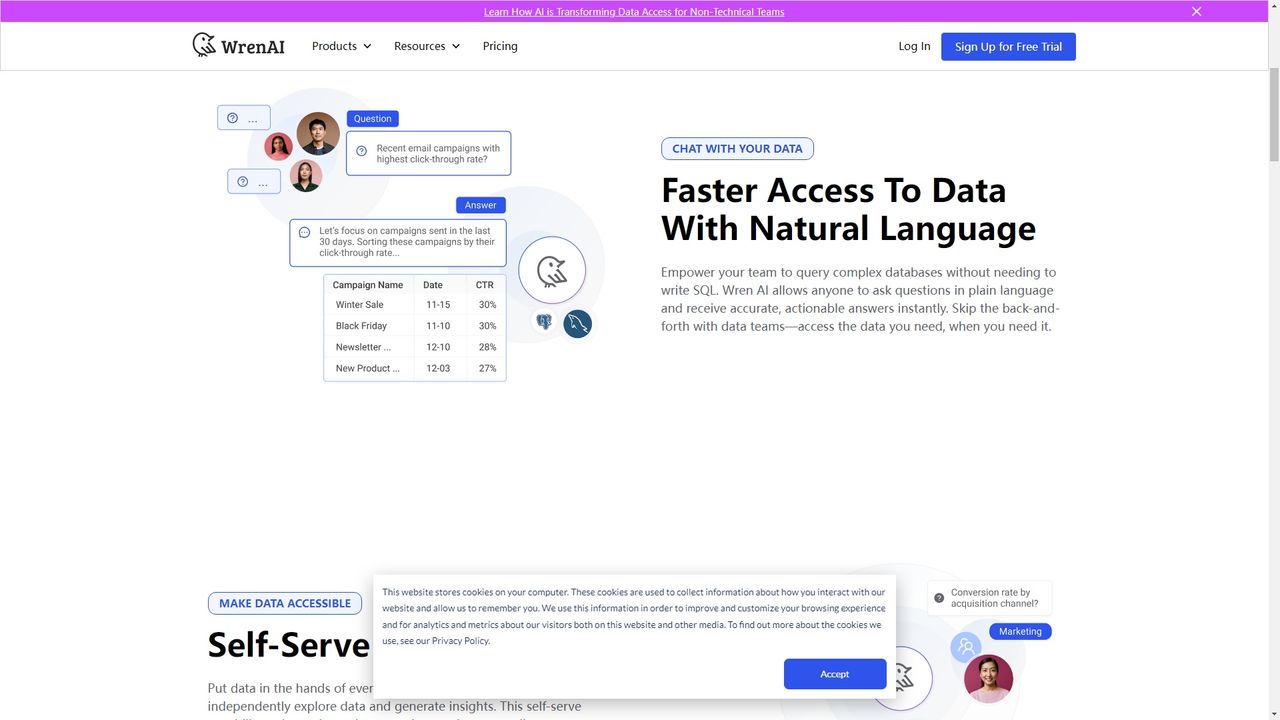The width and height of the screenshot is (1280, 720).
Task: Expand the Products menu
Action: pyautogui.click(x=342, y=46)
